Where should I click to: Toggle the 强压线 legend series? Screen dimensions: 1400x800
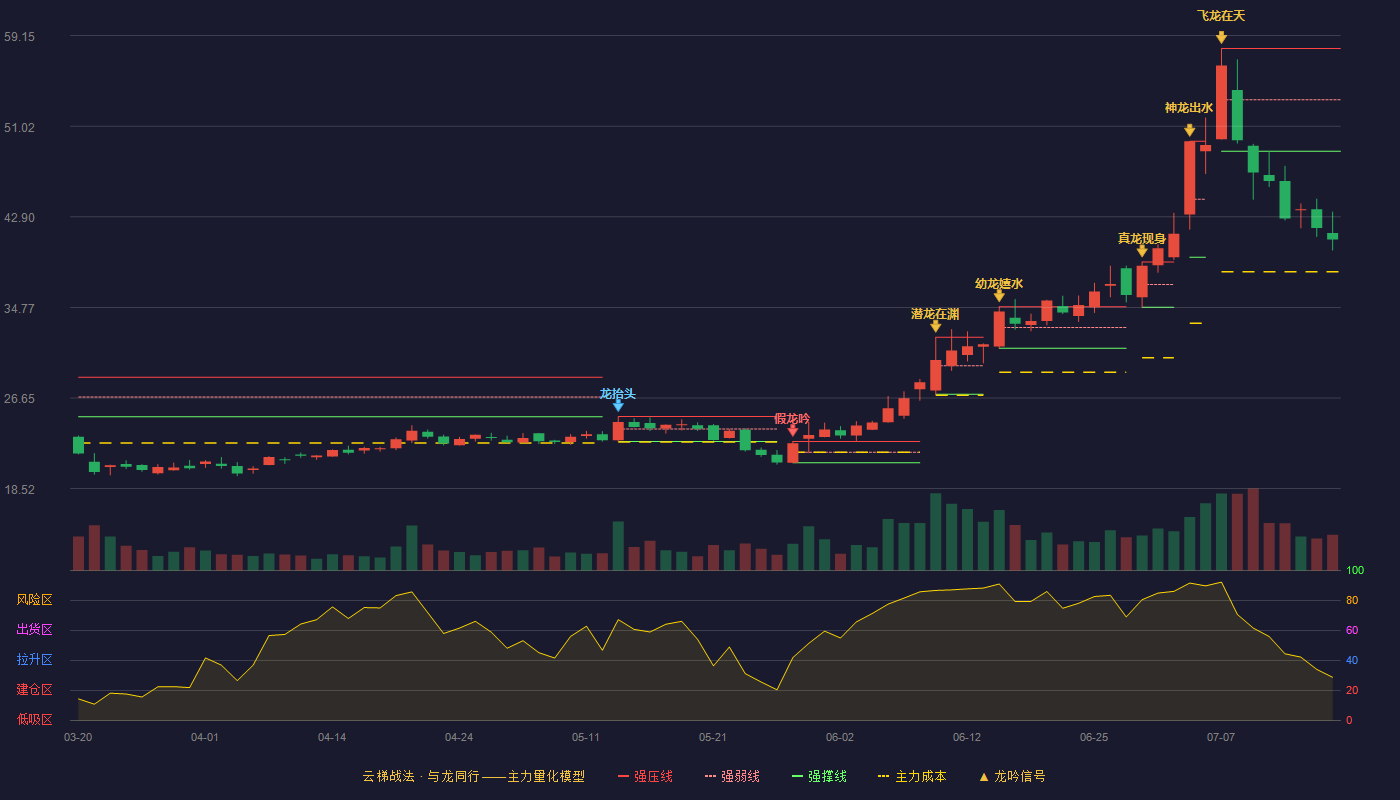click(645, 776)
